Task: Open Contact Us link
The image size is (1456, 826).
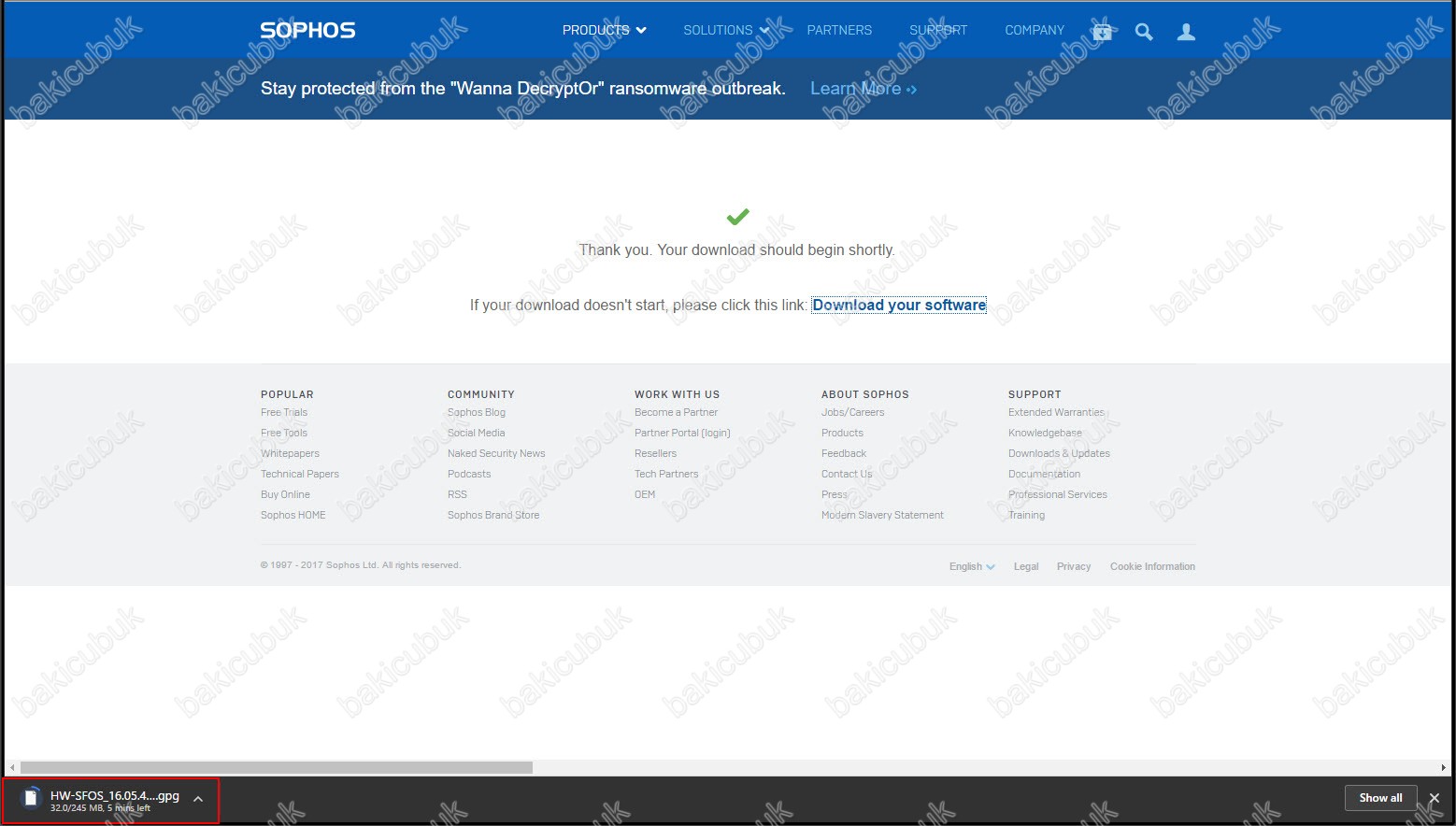Action: click(x=847, y=474)
